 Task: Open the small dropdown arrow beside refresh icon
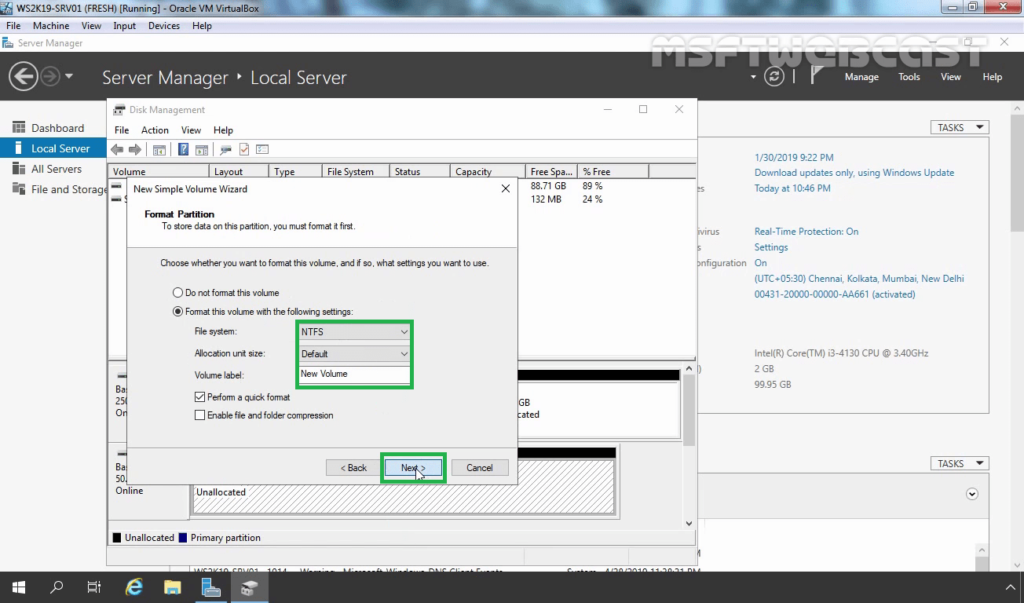[753, 76]
